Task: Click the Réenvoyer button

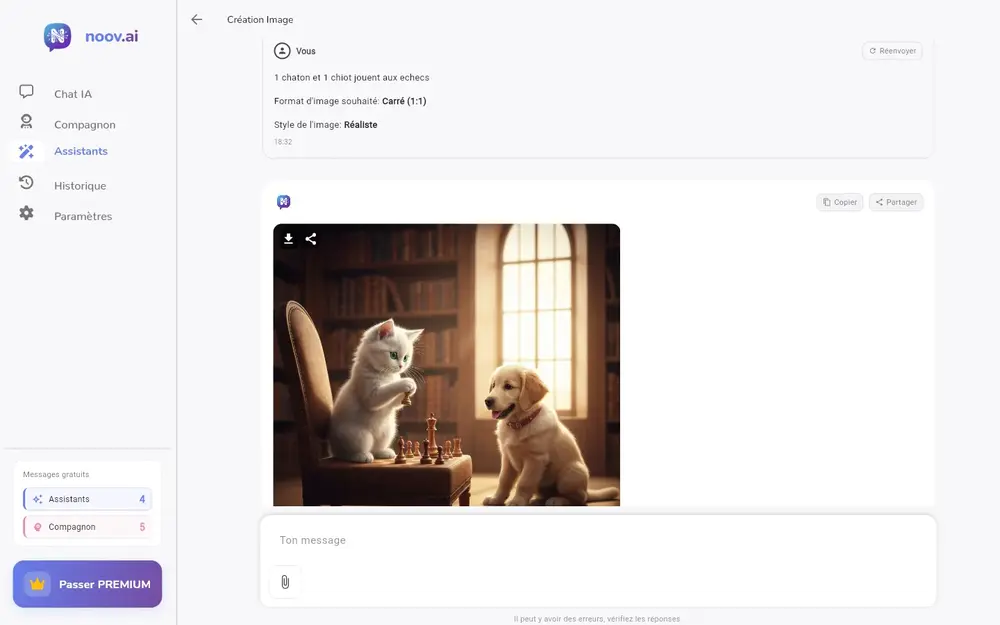Action: pos(892,51)
